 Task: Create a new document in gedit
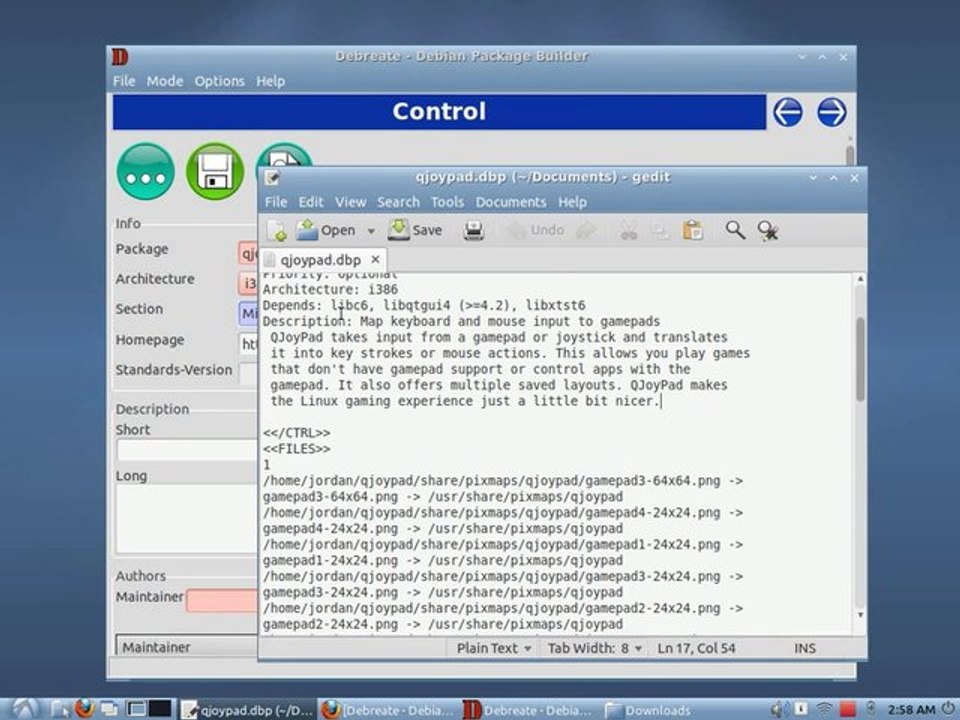(x=276, y=231)
